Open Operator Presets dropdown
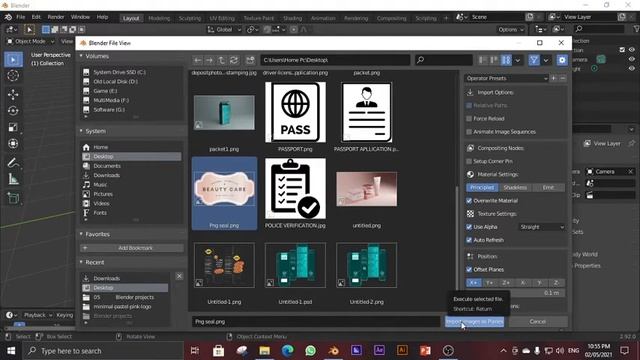Viewport: 640px width, 360px height. pyautogui.click(x=507, y=78)
